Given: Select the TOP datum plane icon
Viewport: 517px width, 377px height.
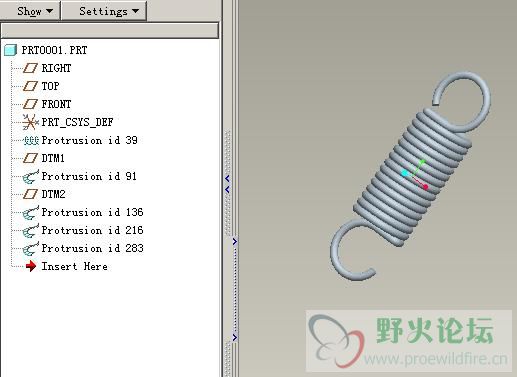Looking at the screenshot, I should (30, 86).
